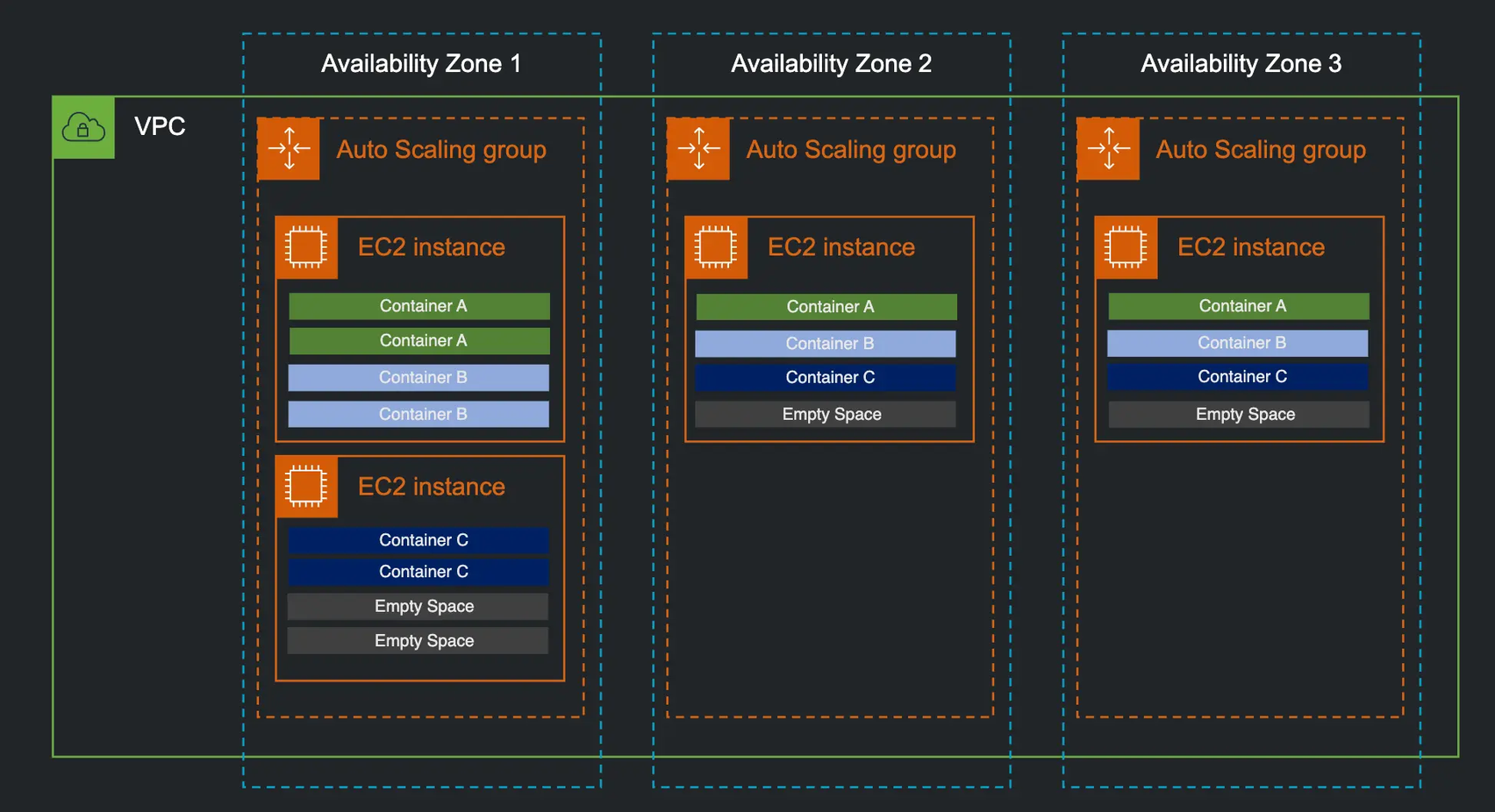The width and height of the screenshot is (1495, 812).
Task: Select the EC2 instance chip icon in Zone 3
Action: click(1126, 247)
